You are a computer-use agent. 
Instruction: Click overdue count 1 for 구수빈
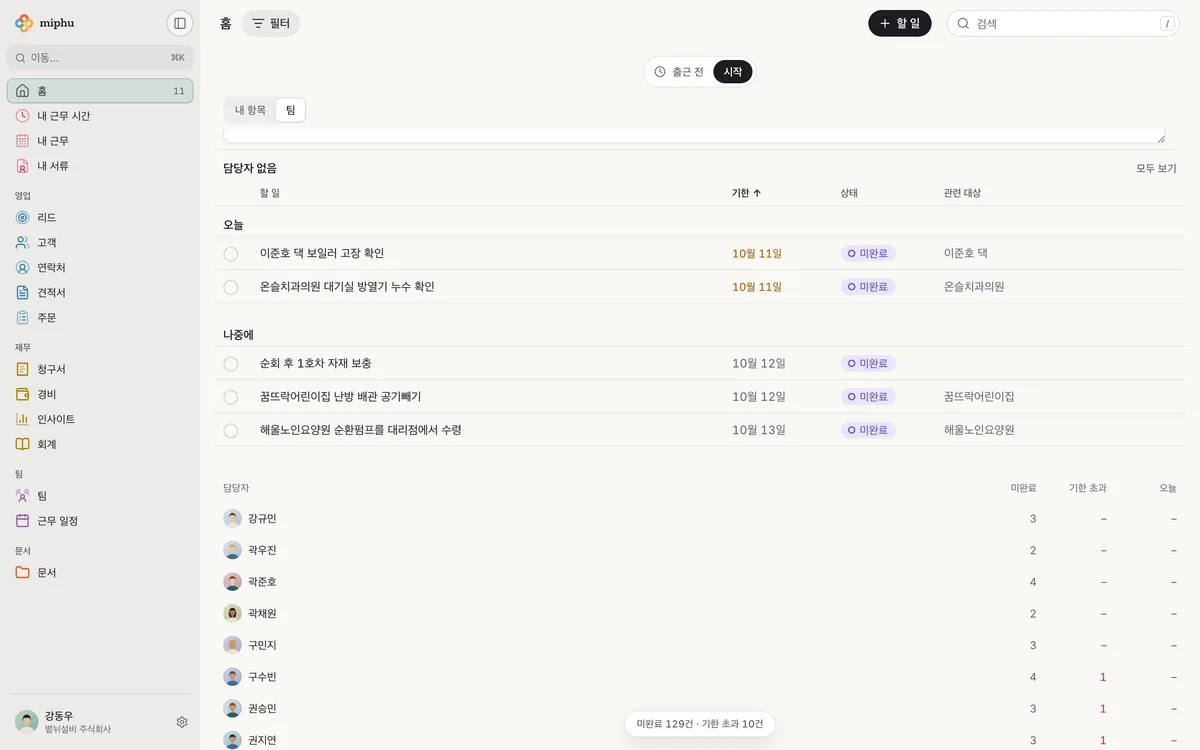[1103, 677]
